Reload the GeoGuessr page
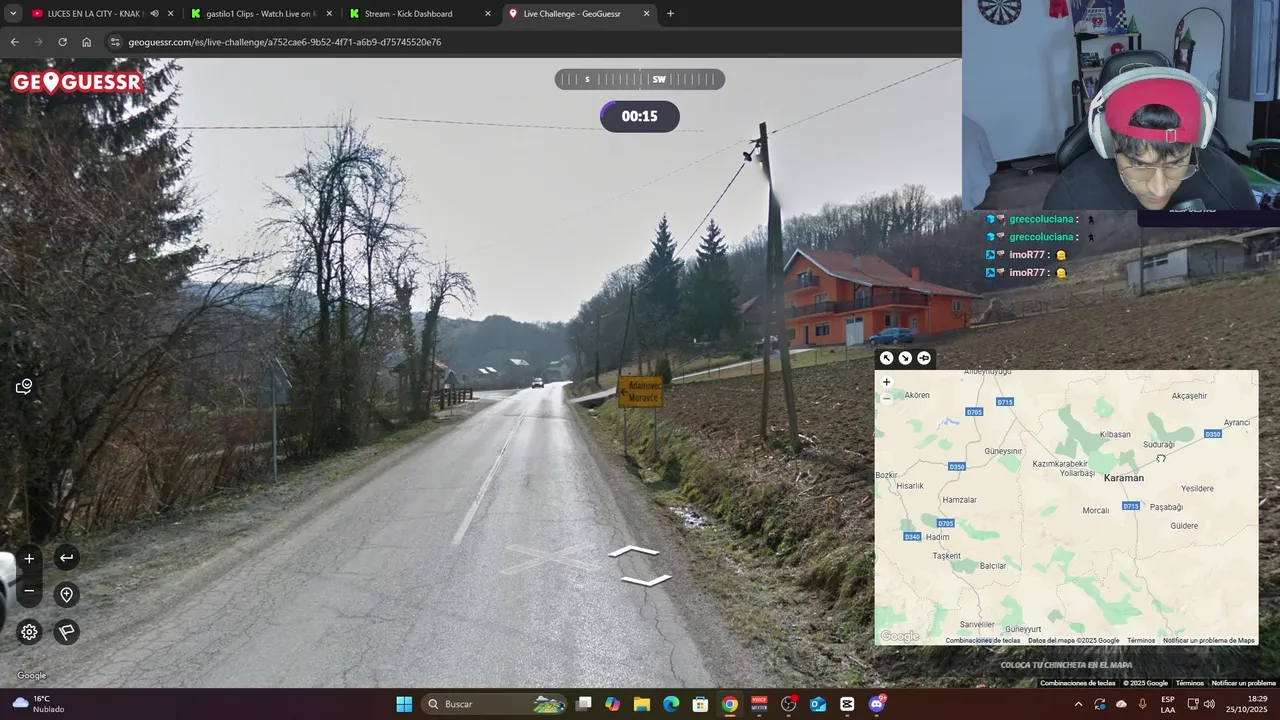The image size is (1280, 720). tap(62, 42)
